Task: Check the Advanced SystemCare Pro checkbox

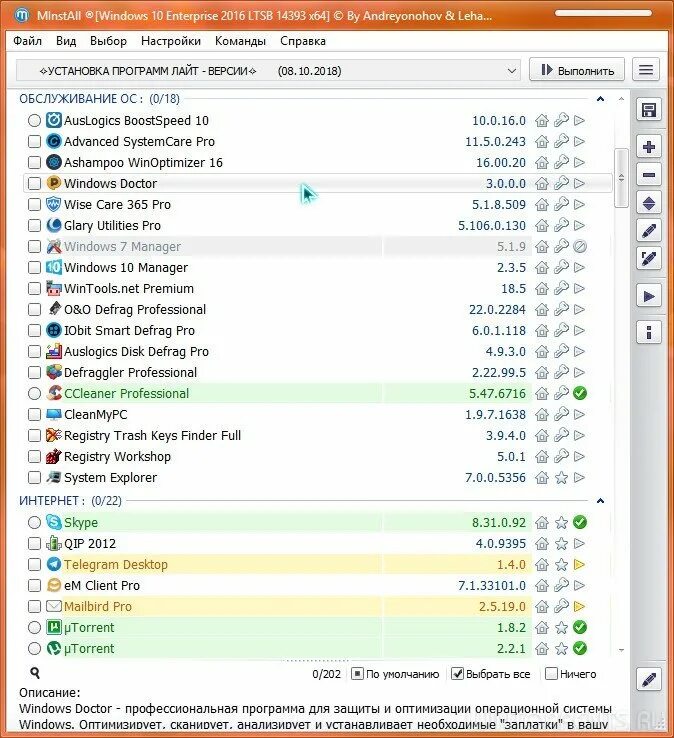Action: (34, 141)
